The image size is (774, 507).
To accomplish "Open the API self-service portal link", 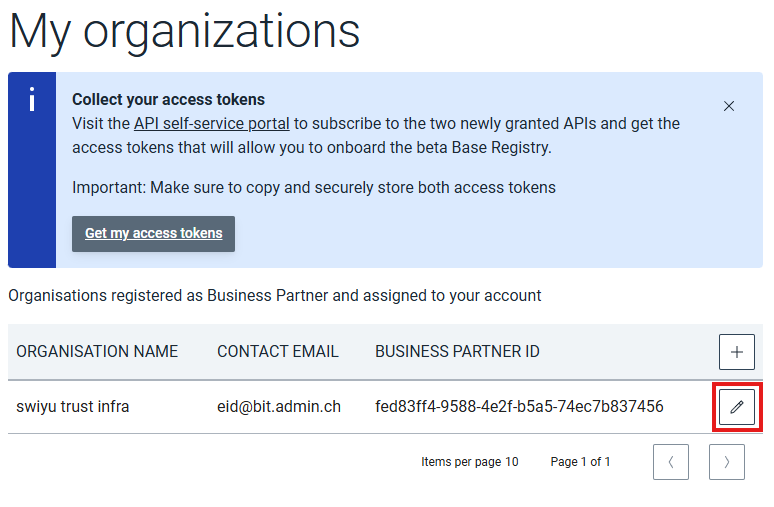I will click(212, 123).
